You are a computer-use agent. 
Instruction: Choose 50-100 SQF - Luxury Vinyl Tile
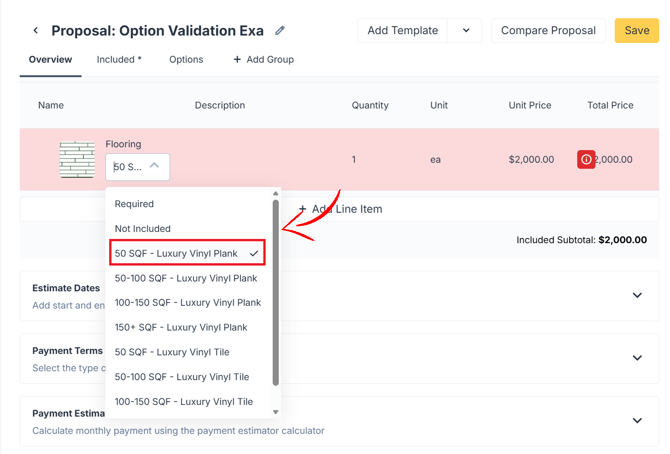pos(187,377)
